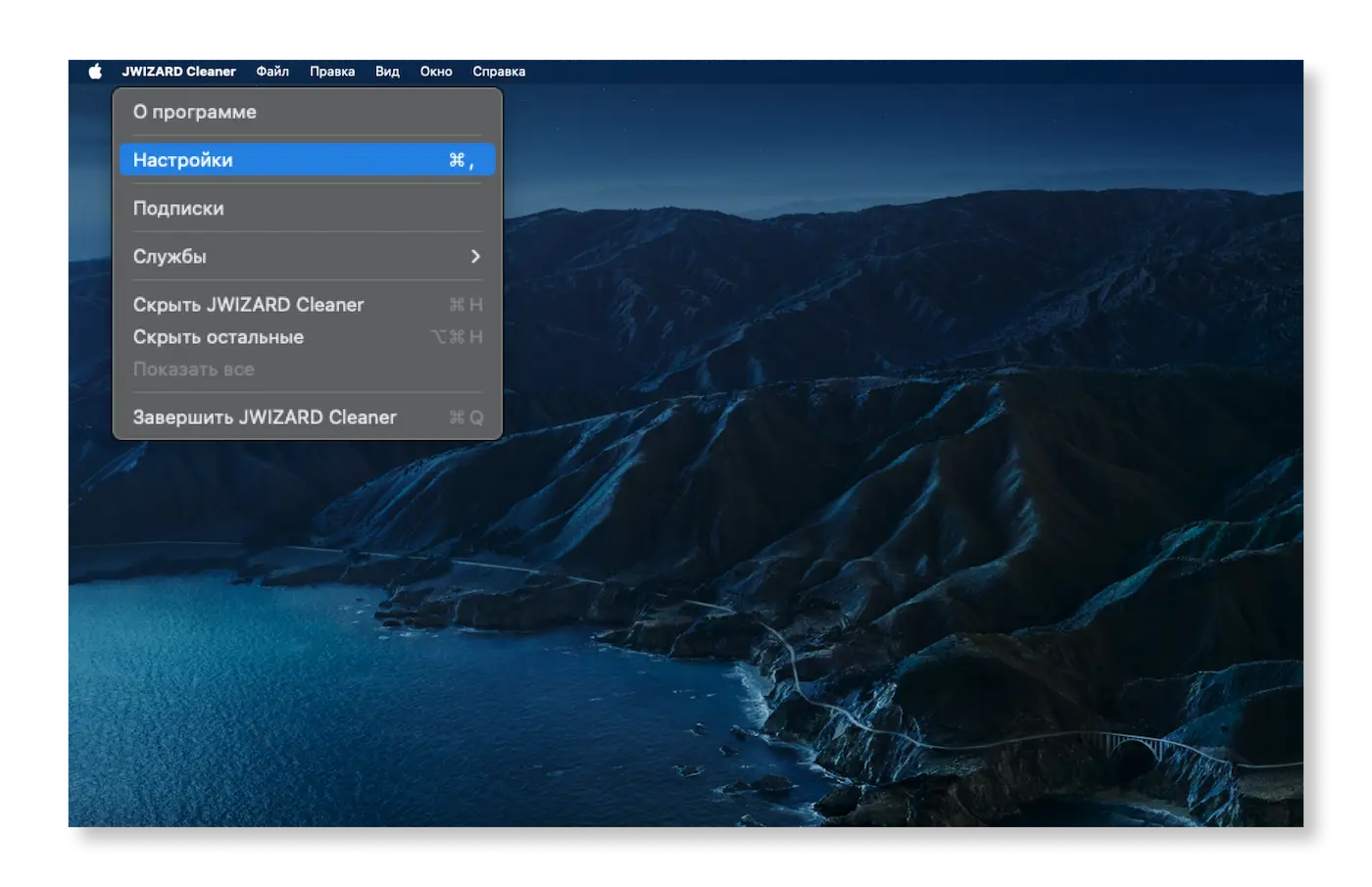Viewport: 1372px width, 887px height.
Task: Click the ⌘, shortcut label beside «Настройки»
Action: click(461, 159)
